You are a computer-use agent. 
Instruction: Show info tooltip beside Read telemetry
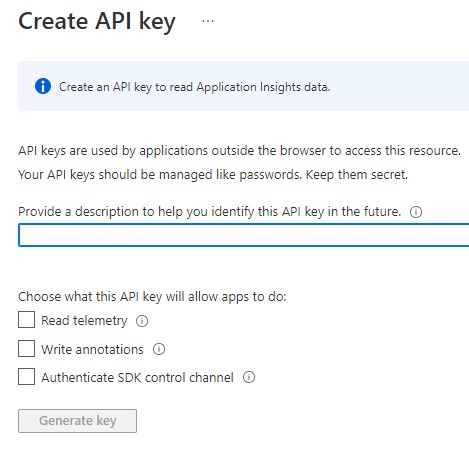142,321
